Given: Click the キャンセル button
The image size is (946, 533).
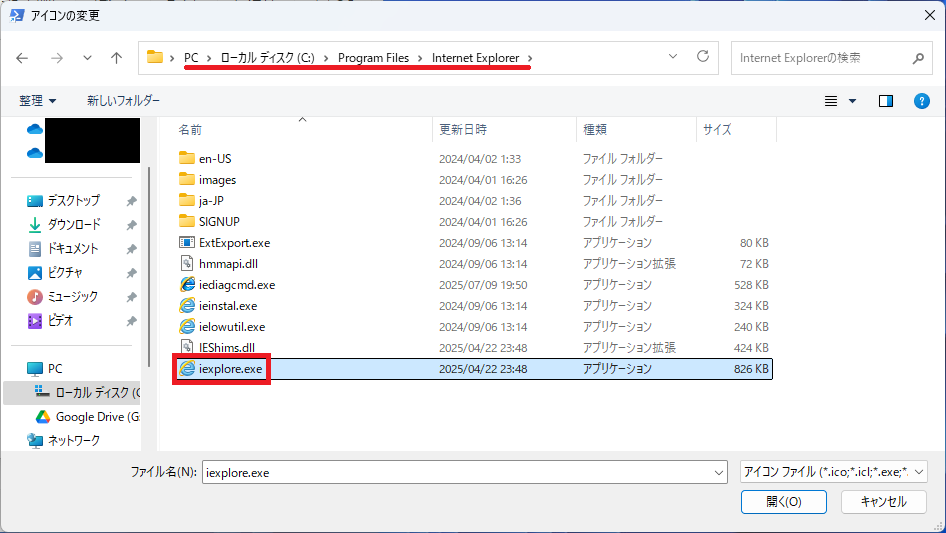Looking at the screenshot, I should click(x=883, y=502).
